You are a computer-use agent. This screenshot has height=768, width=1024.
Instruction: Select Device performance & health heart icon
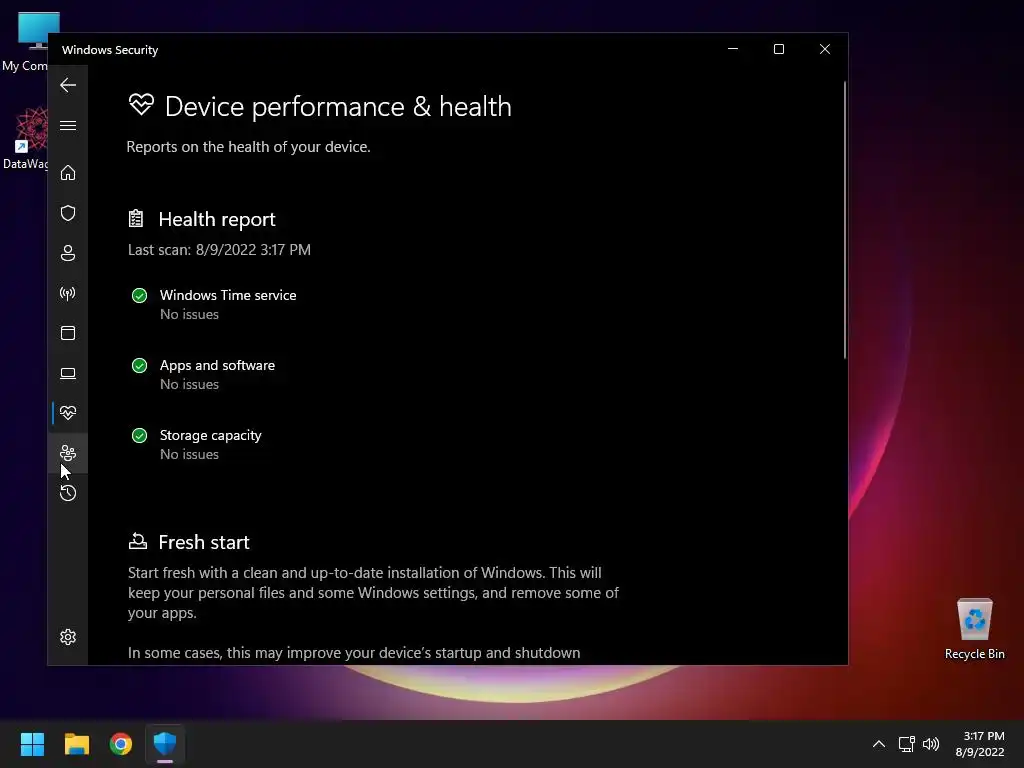tap(68, 413)
